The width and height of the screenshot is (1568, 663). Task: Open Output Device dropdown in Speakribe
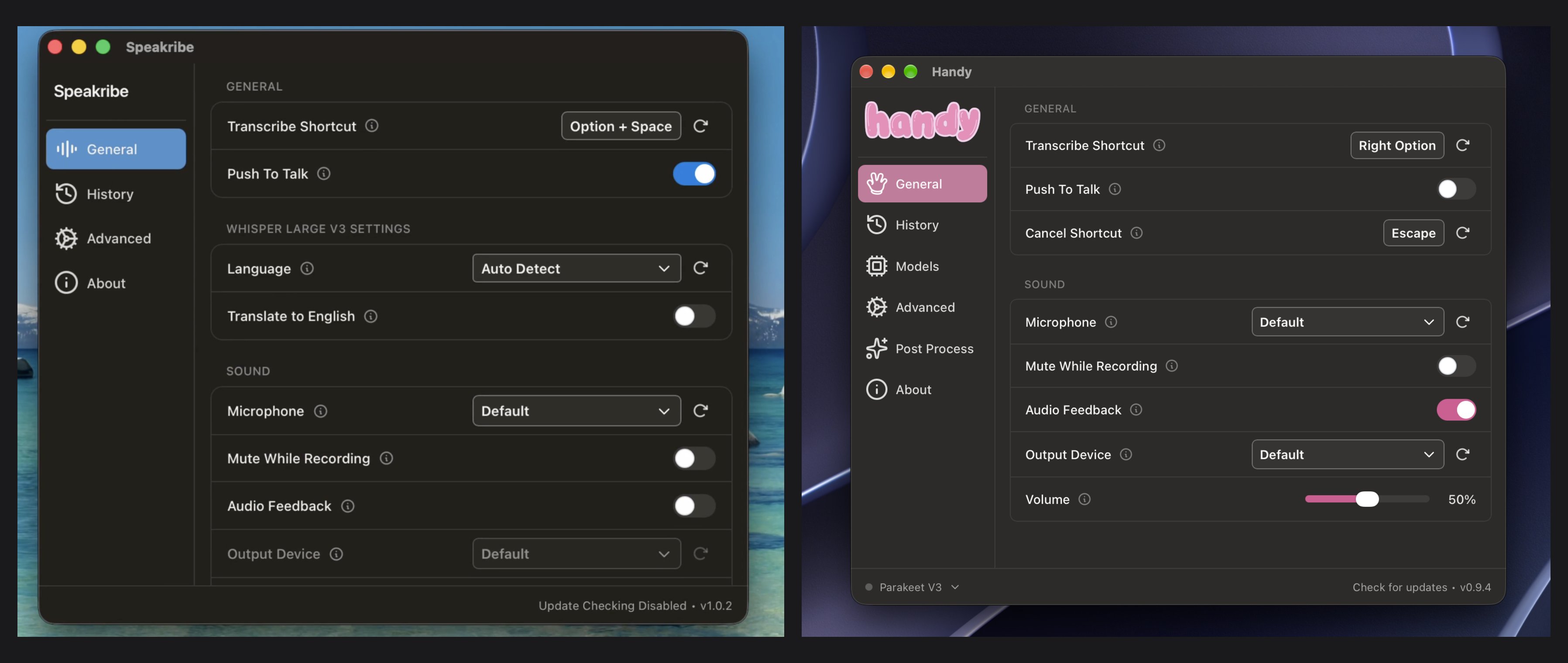coord(576,554)
